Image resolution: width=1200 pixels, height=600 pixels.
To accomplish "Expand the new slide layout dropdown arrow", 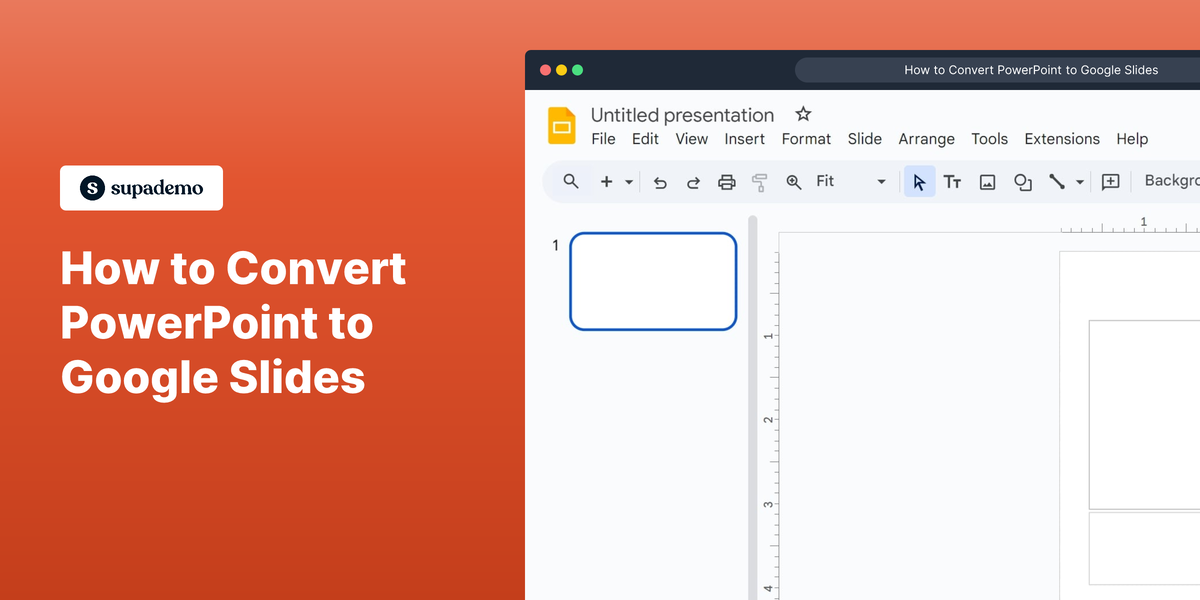I will [x=629, y=182].
